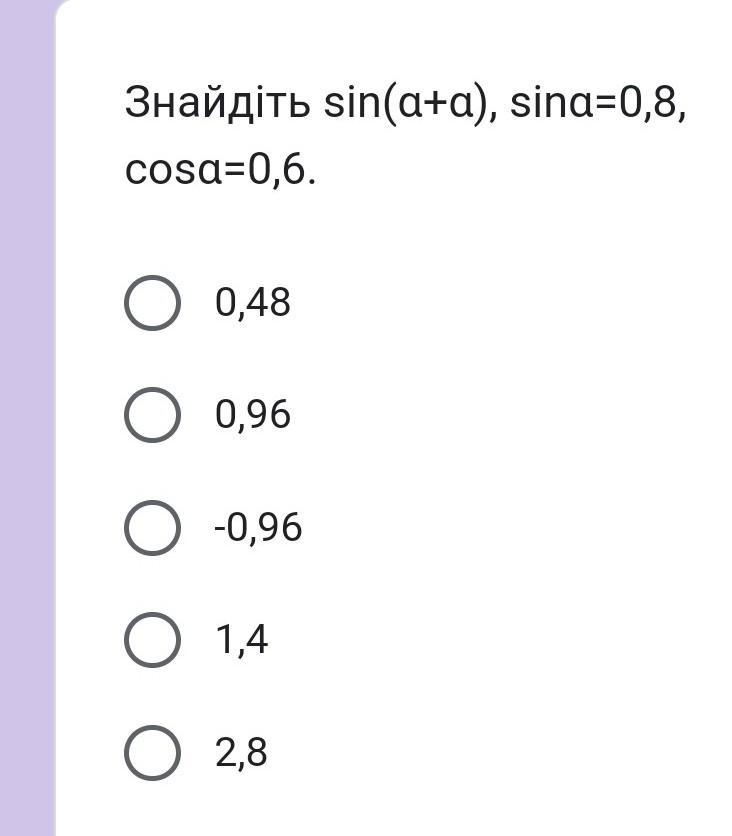Click the -0,96 answer label text
Screen dimensions: 732x836
(x=258, y=528)
